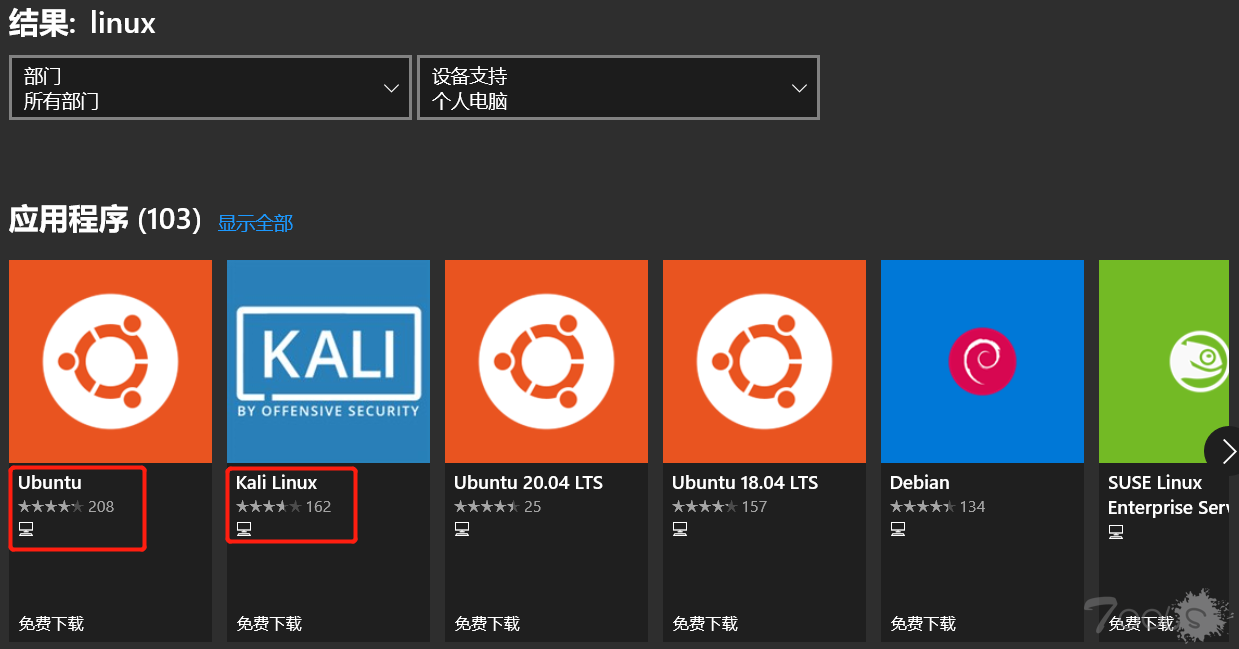Click 免费下载 under Ubuntu 20.04 LTS
This screenshot has width=1239, height=649.
(x=487, y=624)
